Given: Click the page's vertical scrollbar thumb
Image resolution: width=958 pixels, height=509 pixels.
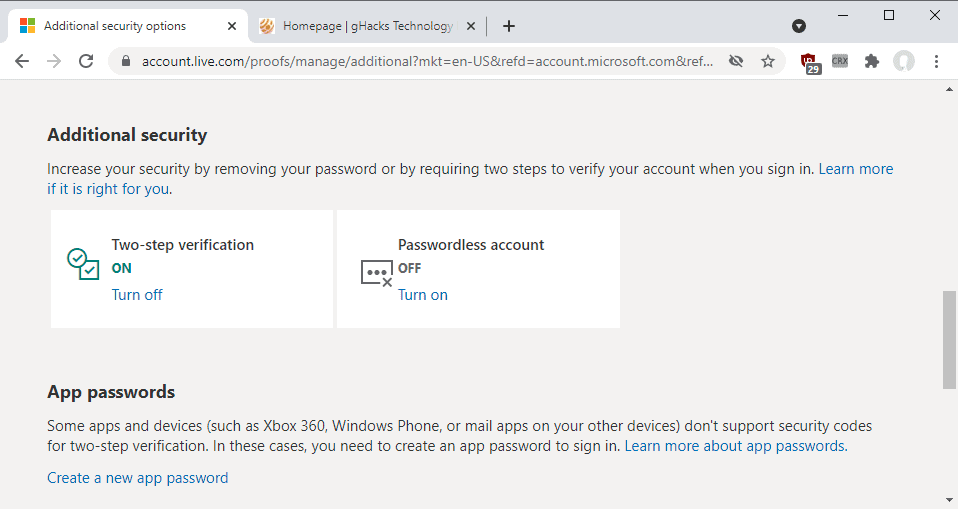Looking at the screenshot, I should pos(949,340).
